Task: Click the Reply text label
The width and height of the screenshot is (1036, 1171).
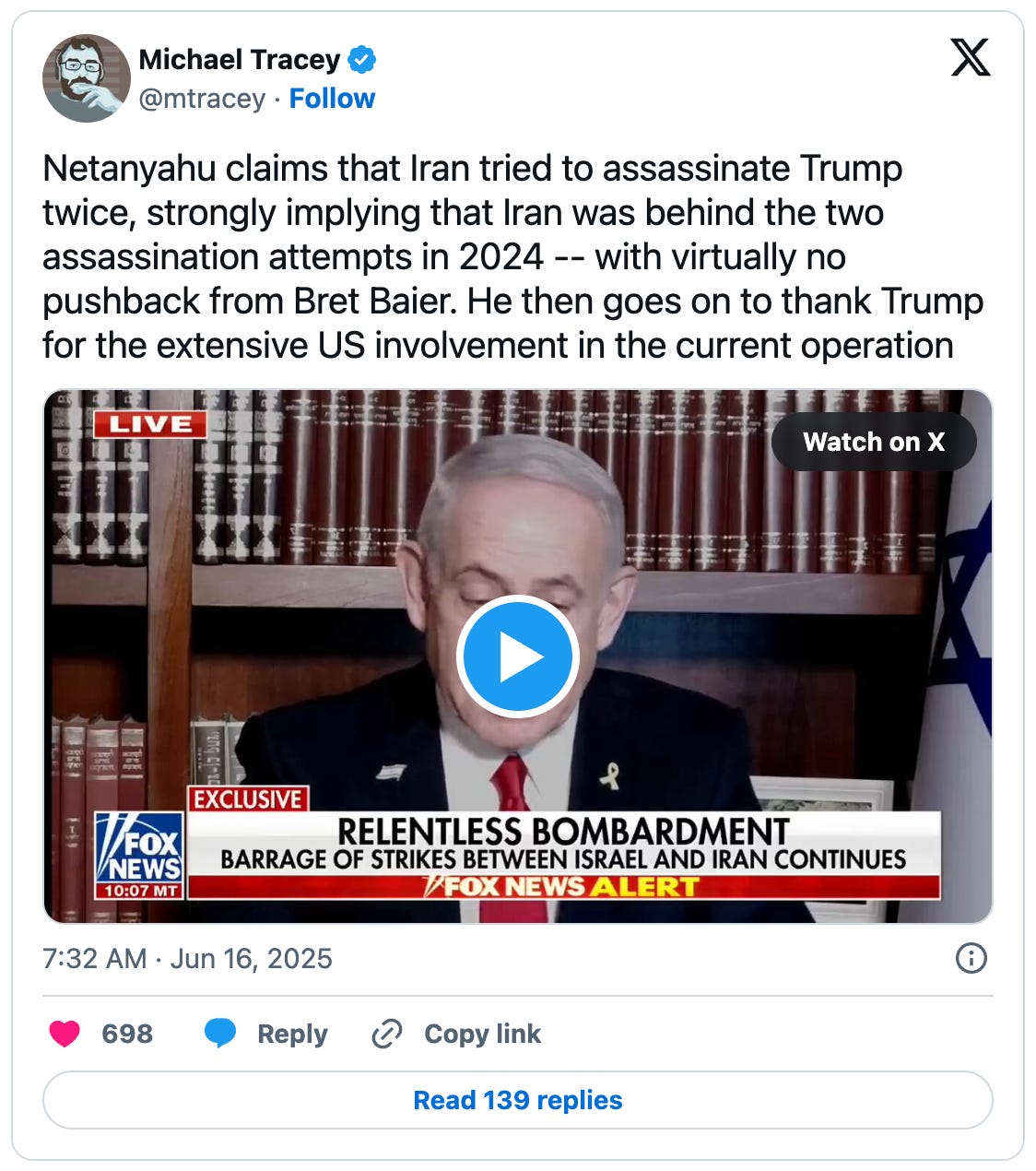Action: point(292,1035)
